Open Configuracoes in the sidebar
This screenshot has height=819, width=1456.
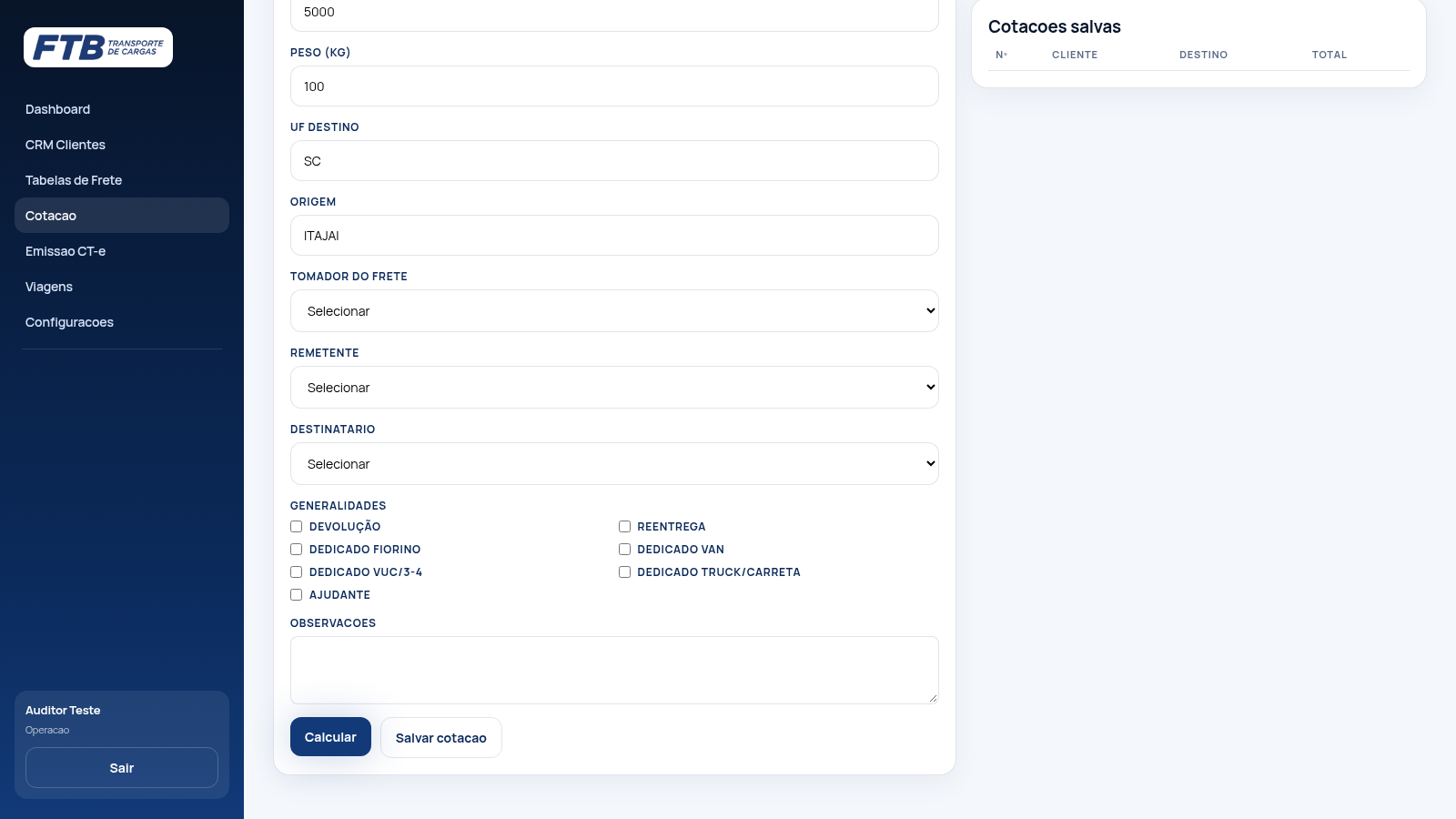point(122,322)
